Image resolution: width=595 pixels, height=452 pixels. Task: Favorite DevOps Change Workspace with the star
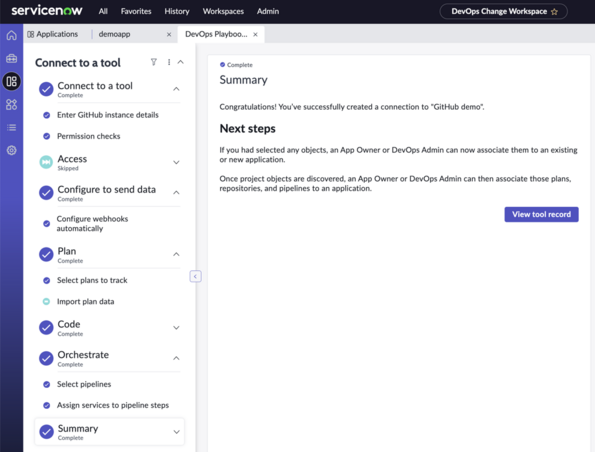click(554, 12)
